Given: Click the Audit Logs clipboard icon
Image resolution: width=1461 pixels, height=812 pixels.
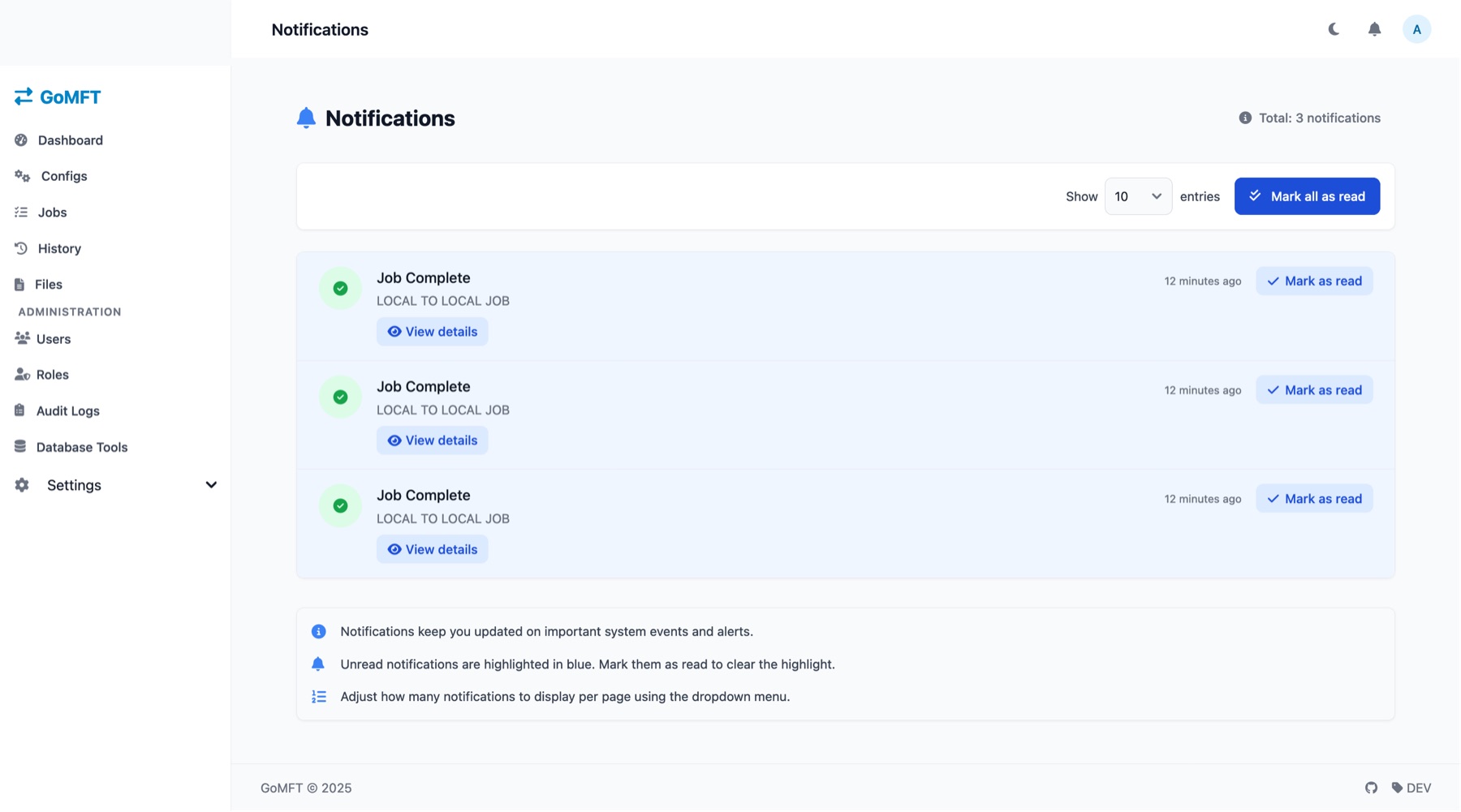Looking at the screenshot, I should [x=19, y=410].
